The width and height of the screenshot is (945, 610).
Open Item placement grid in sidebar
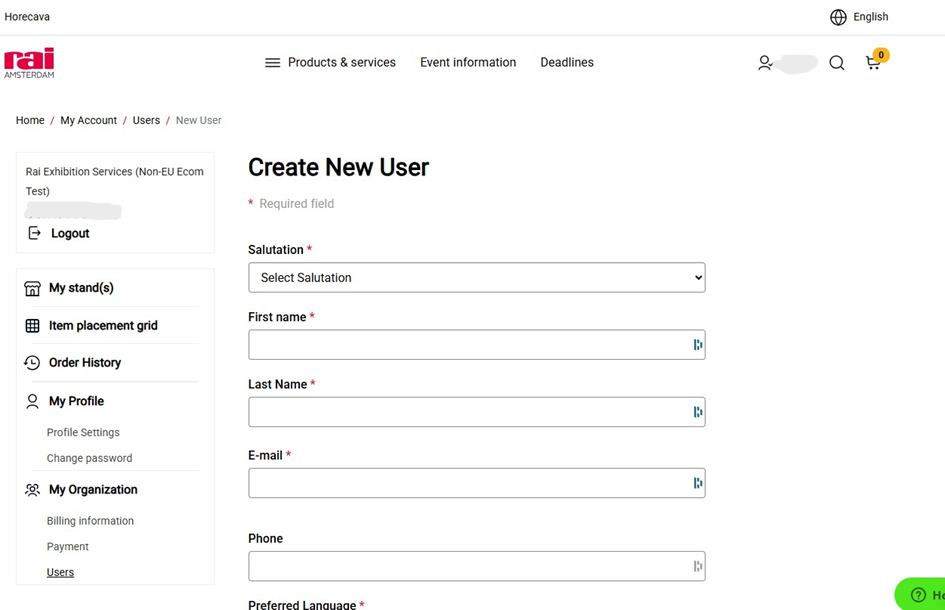pyautogui.click(x=103, y=326)
